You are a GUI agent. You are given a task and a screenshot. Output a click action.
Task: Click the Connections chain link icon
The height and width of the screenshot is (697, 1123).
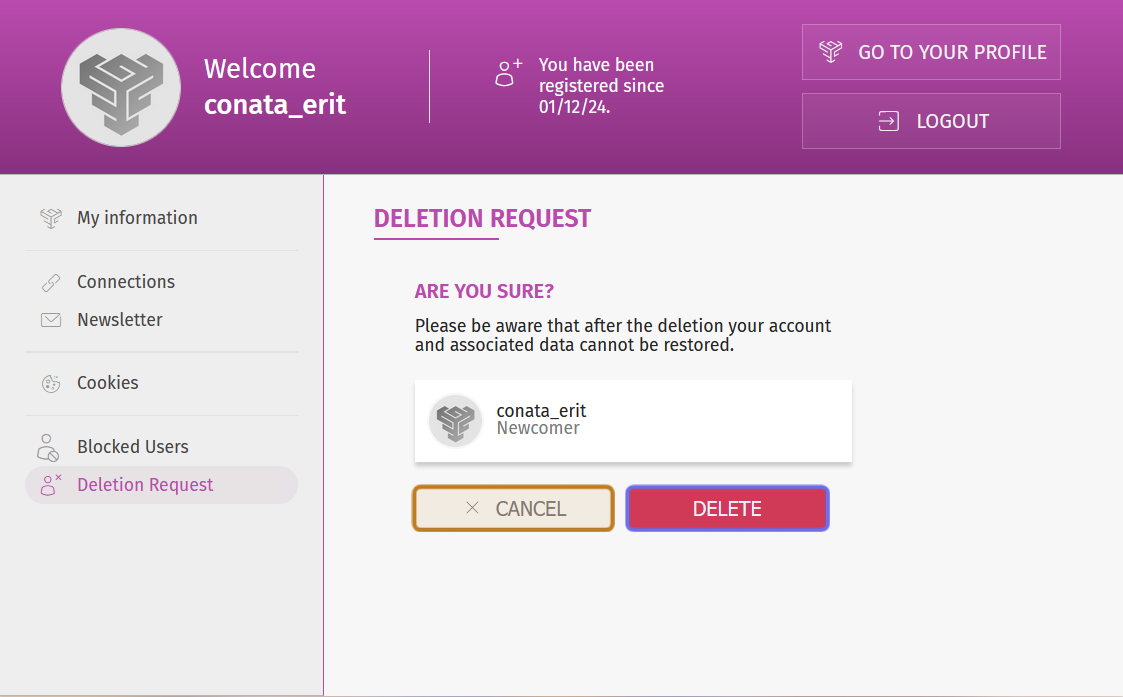click(51, 282)
